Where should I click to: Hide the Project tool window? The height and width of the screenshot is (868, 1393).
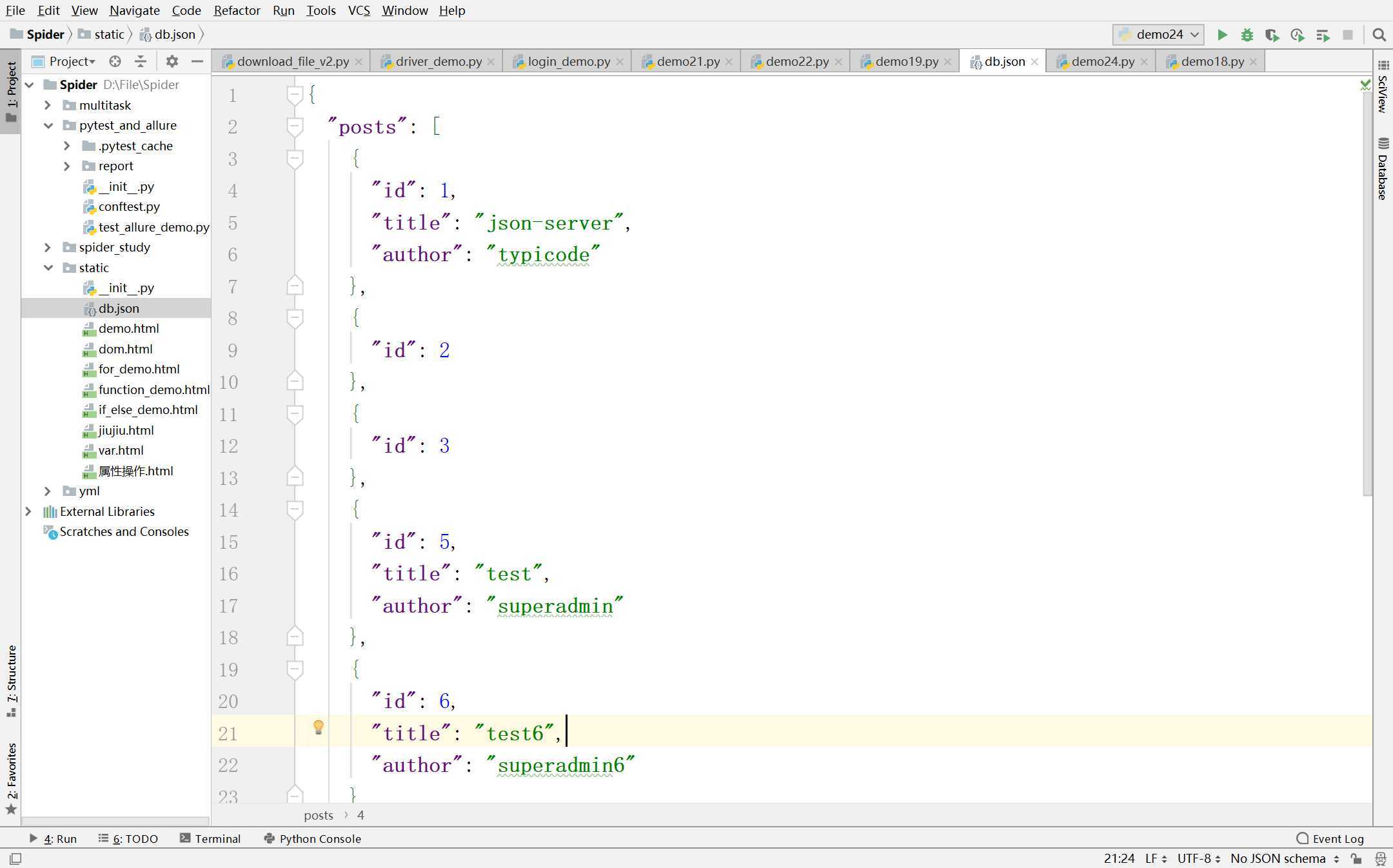tap(197, 61)
